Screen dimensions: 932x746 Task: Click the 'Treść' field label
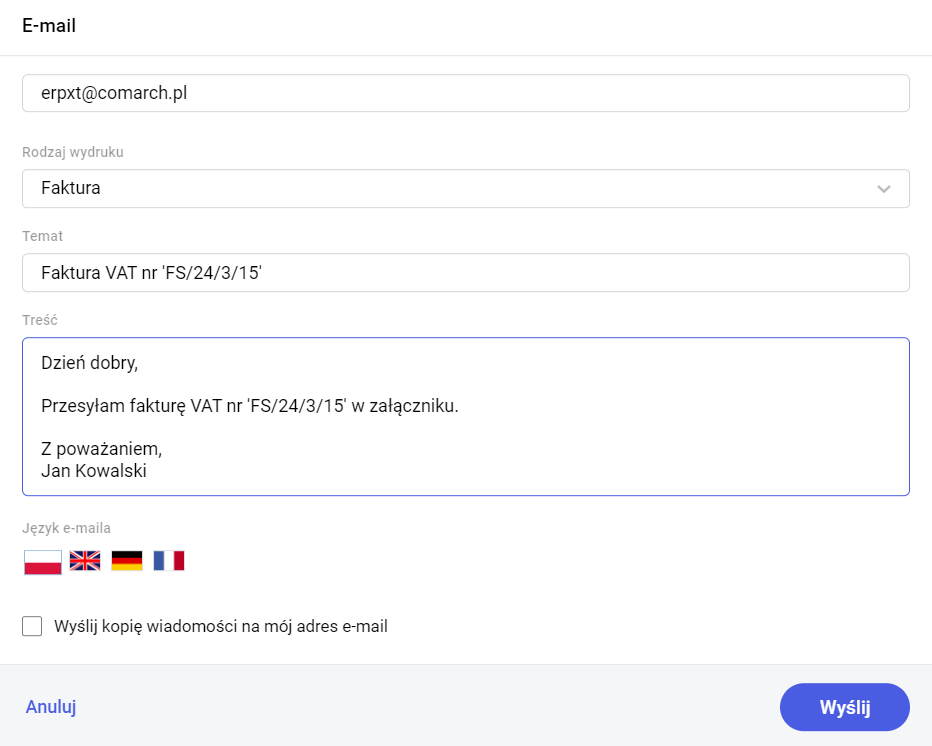tap(40, 320)
